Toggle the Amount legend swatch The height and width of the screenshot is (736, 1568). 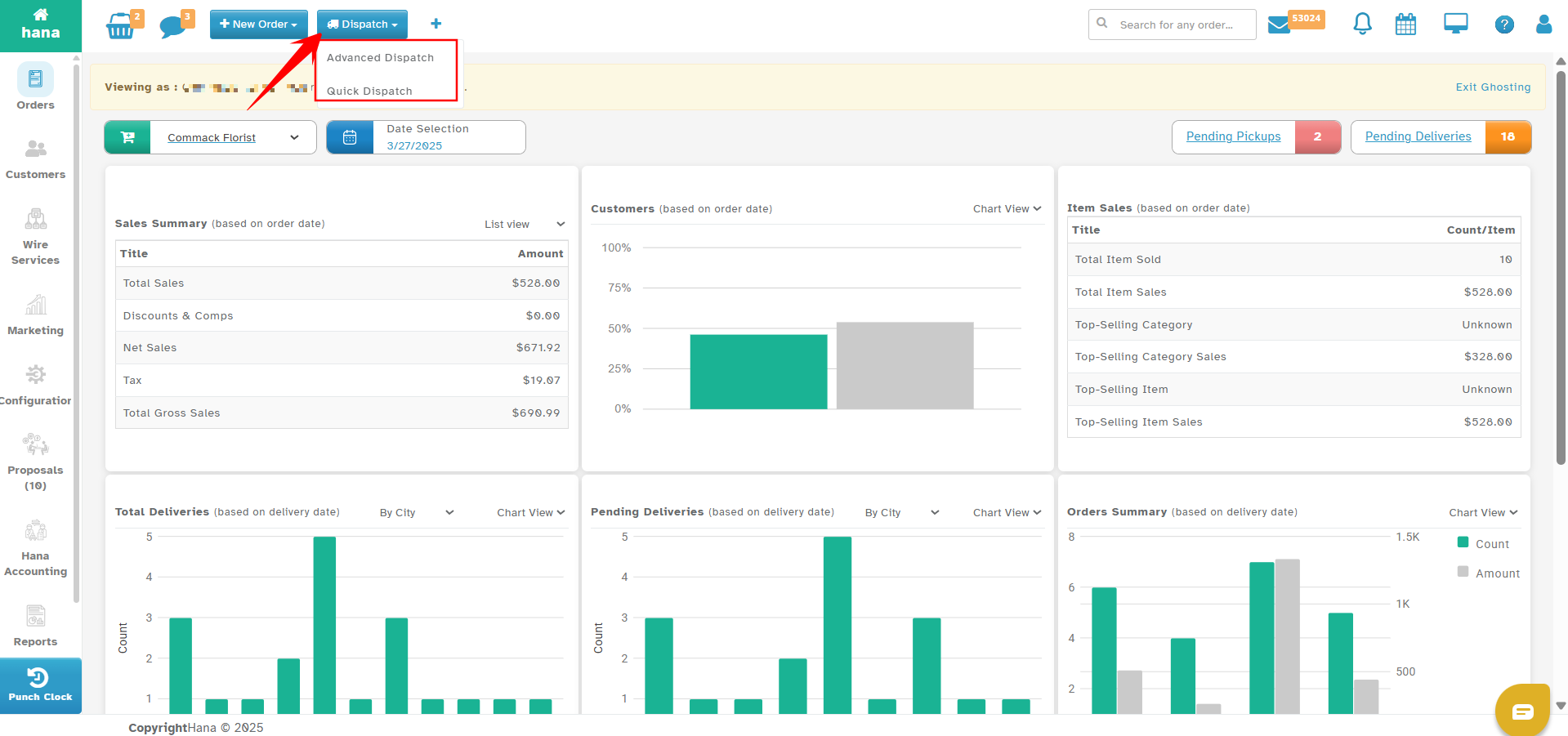click(1463, 572)
